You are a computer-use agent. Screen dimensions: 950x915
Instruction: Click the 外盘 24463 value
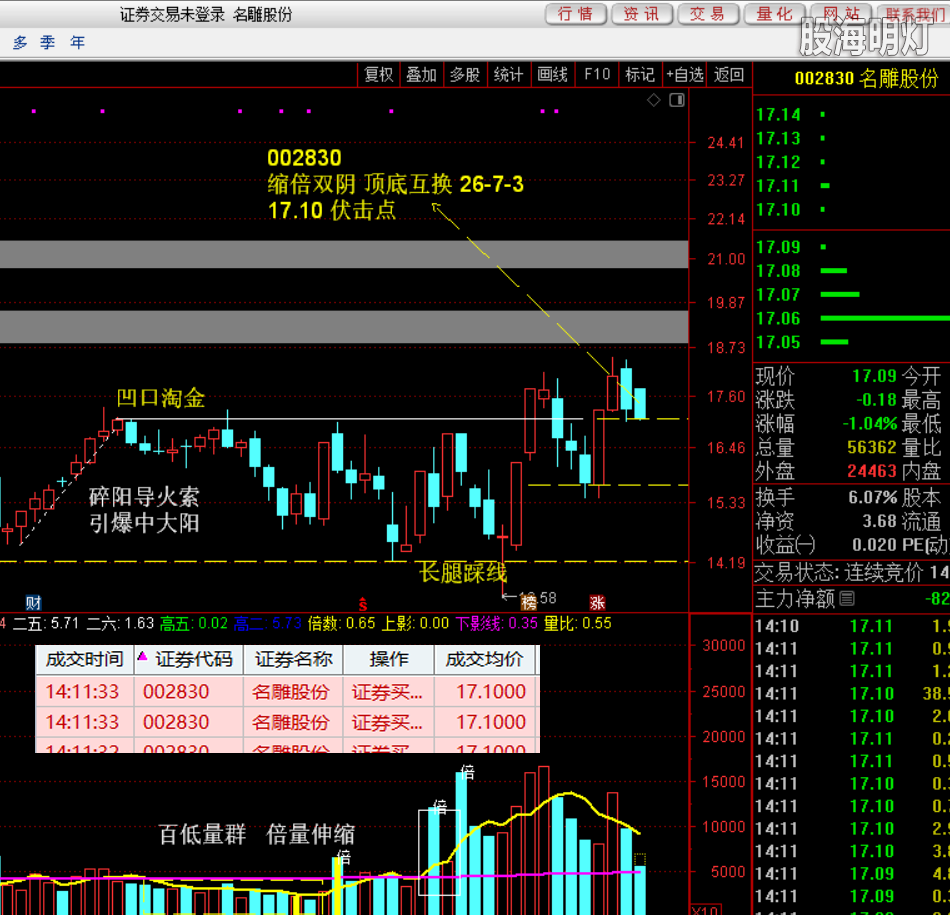pos(872,471)
